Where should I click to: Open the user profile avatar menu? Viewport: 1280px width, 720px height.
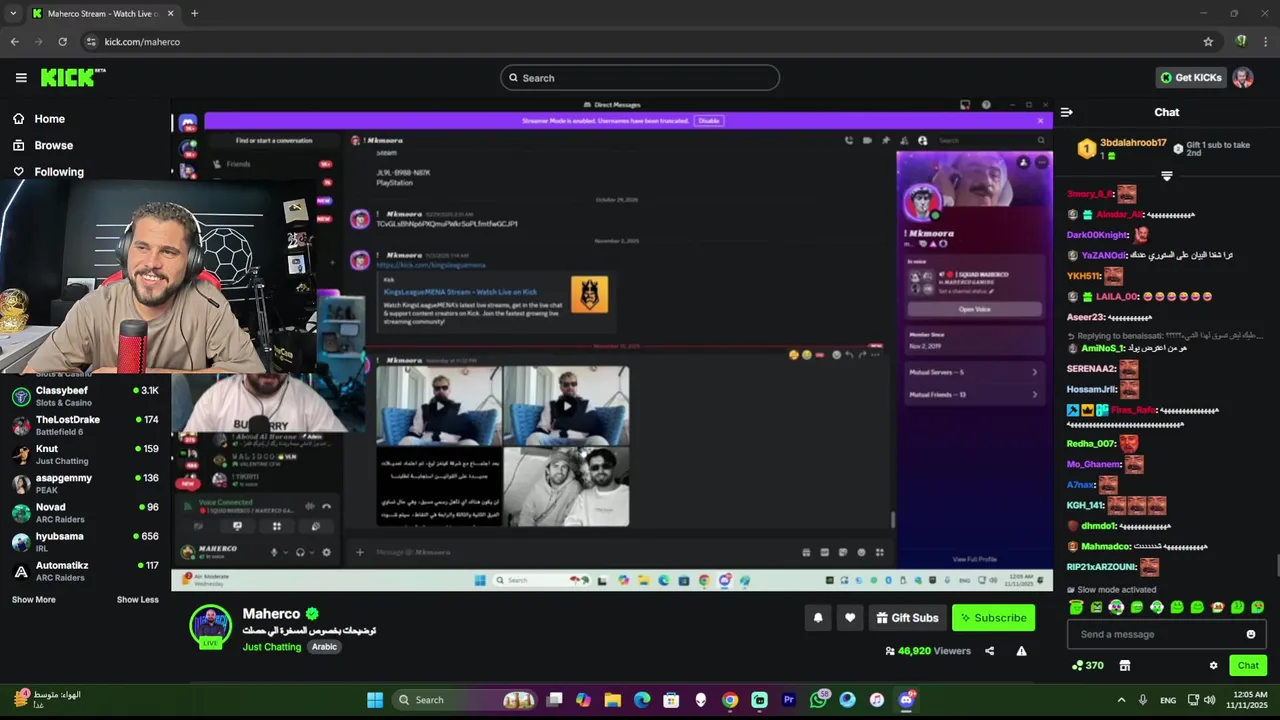(1242, 78)
